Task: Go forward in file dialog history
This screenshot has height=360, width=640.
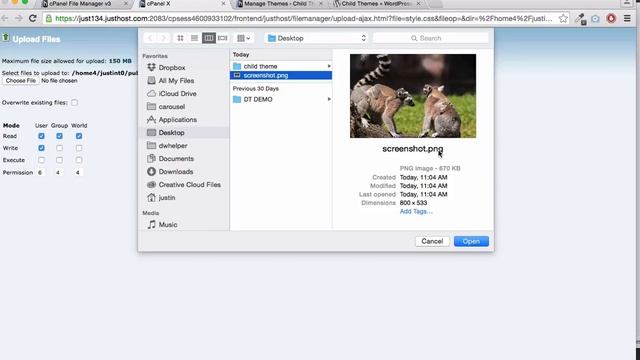Action: (164, 38)
